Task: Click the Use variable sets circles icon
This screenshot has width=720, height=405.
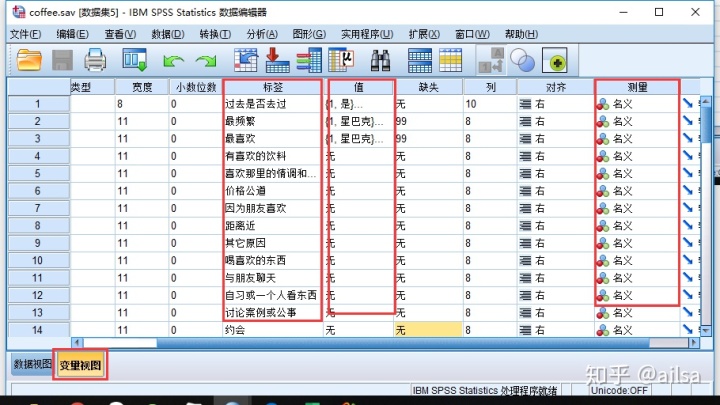Action: pos(523,60)
